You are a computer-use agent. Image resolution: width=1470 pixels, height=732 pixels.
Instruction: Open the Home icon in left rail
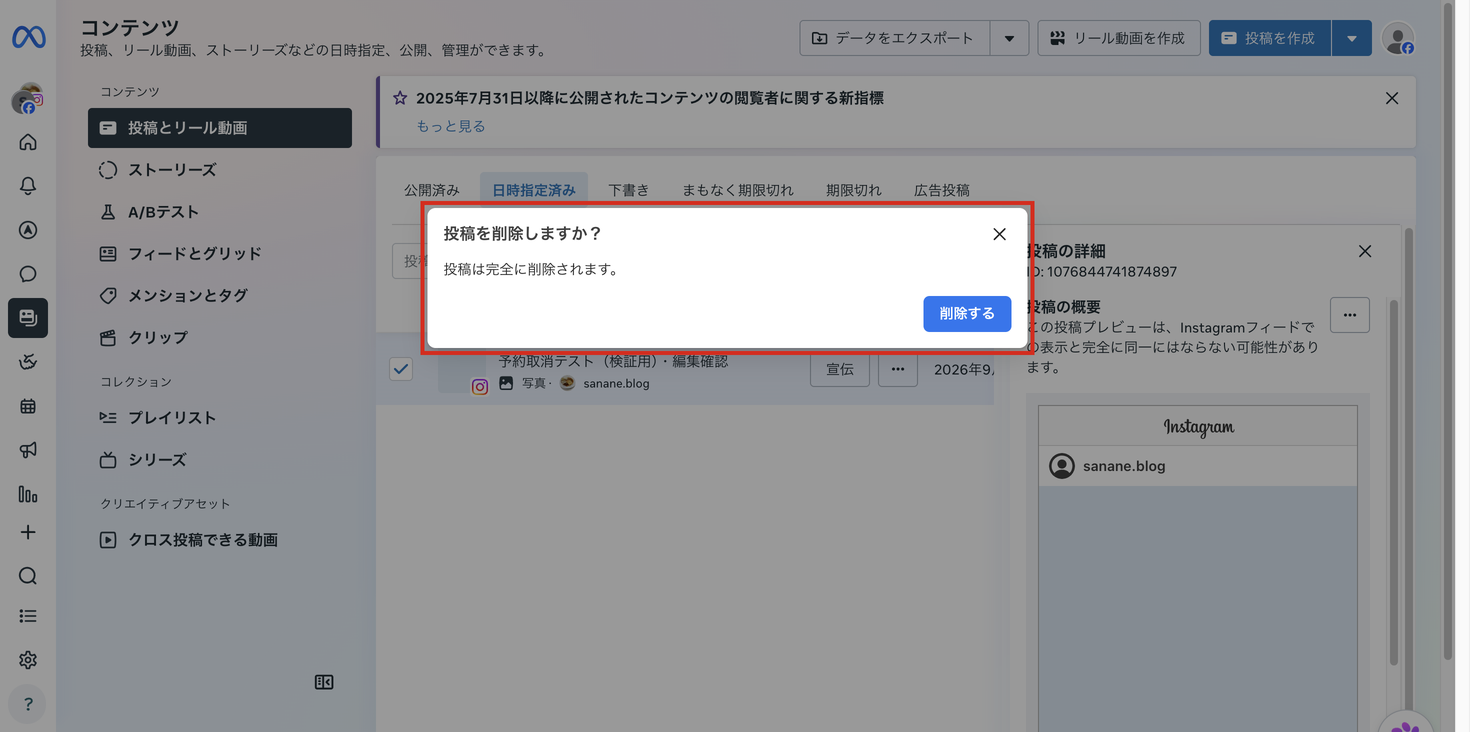(x=28, y=142)
